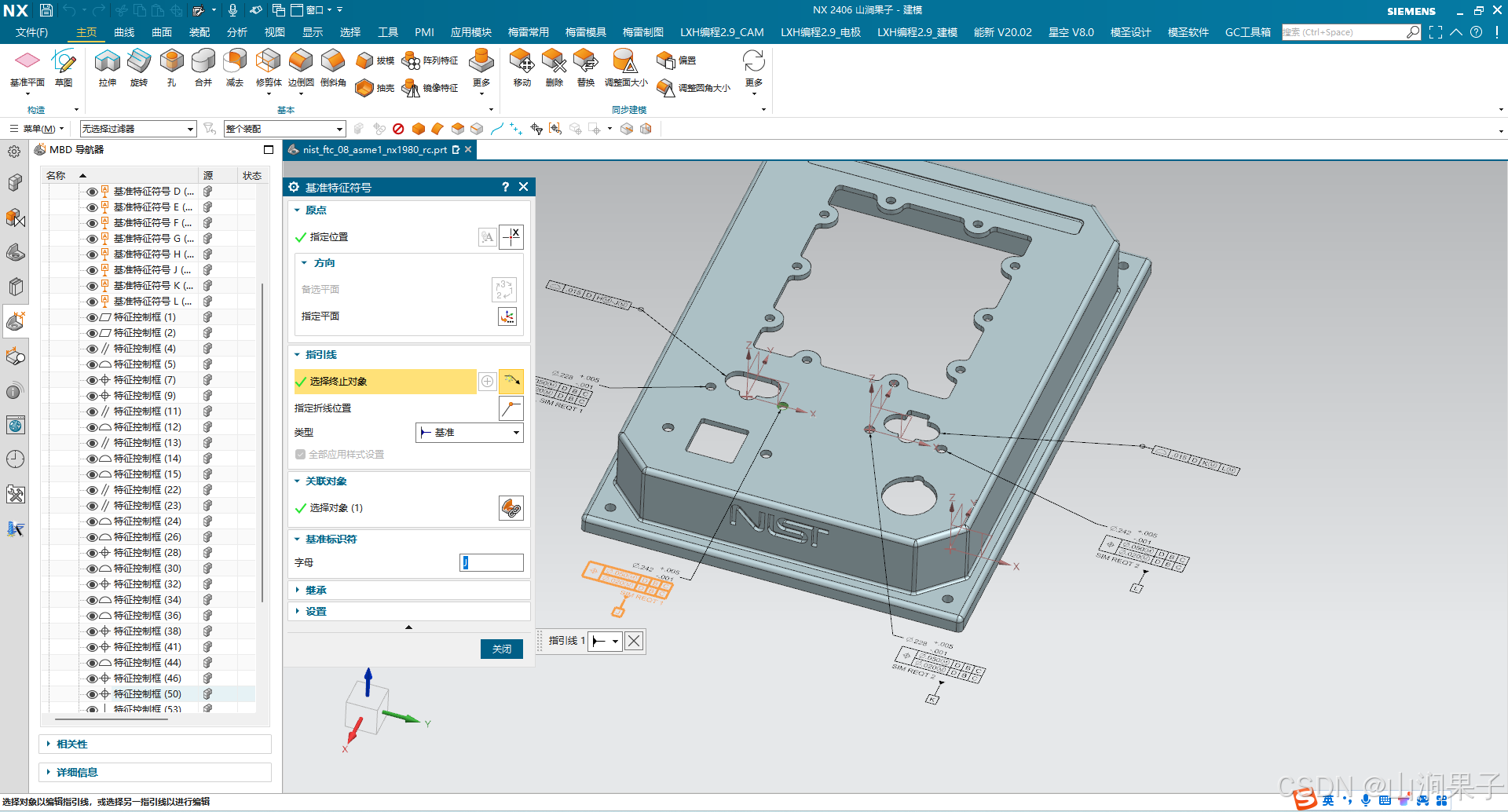1508x812 pixels.
Task: Open 更多 in the 基本 group
Action: pos(481,72)
